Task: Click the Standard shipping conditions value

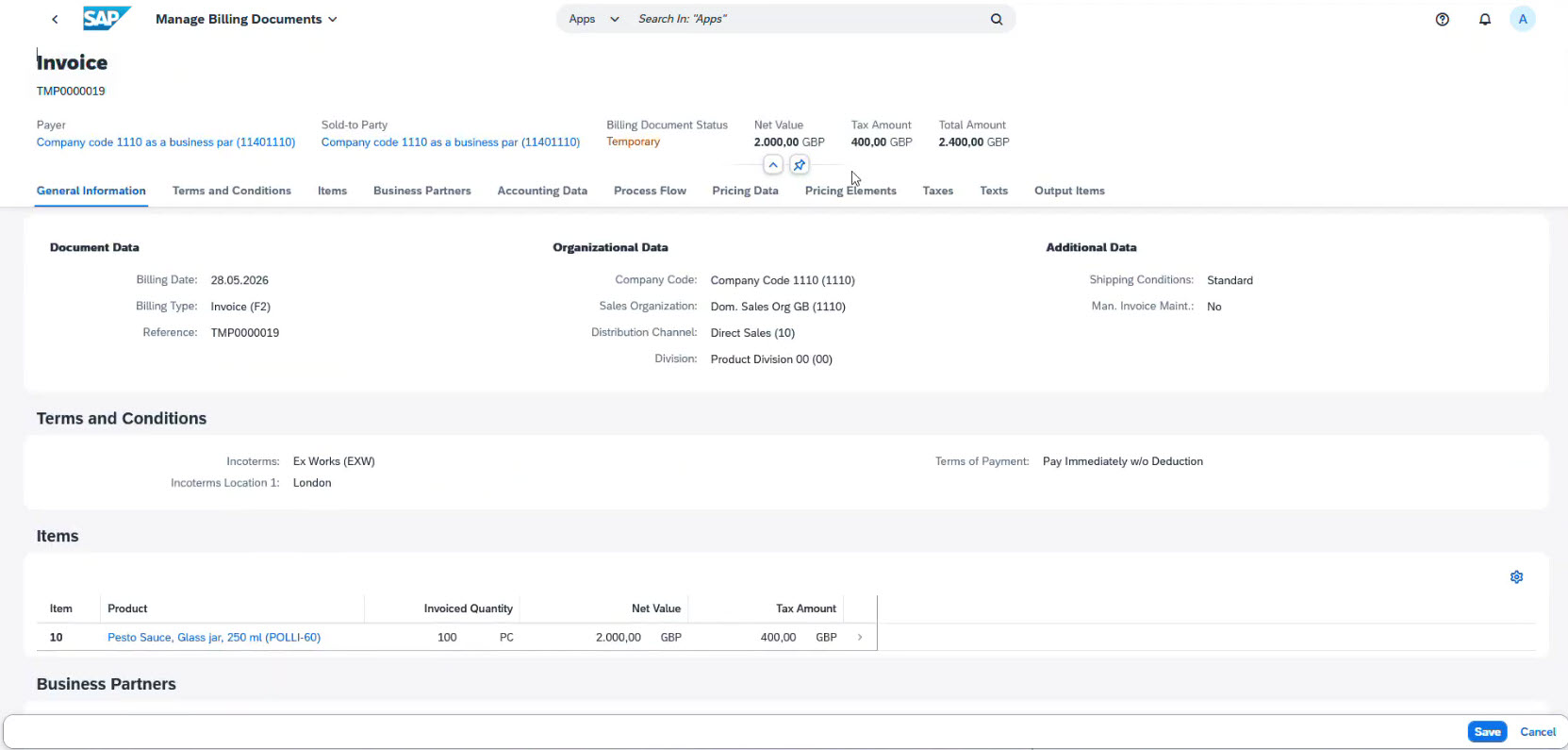Action: click(1230, 280)
